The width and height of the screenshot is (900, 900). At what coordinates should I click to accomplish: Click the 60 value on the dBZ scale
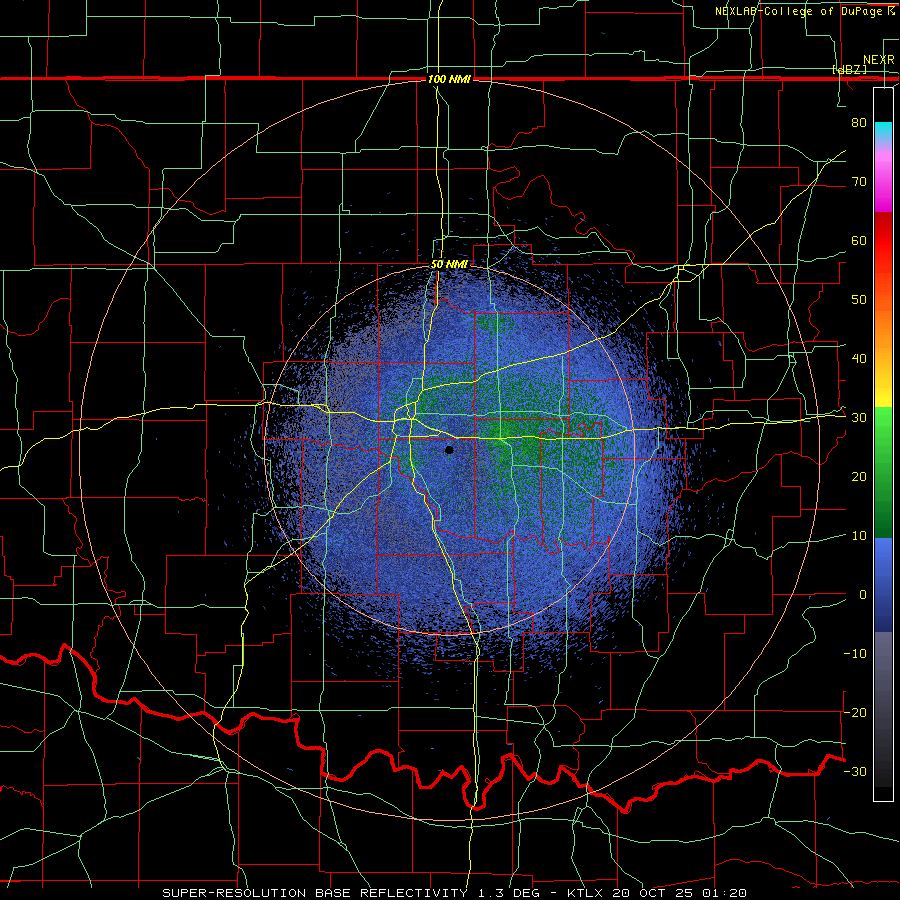[859, 240]
